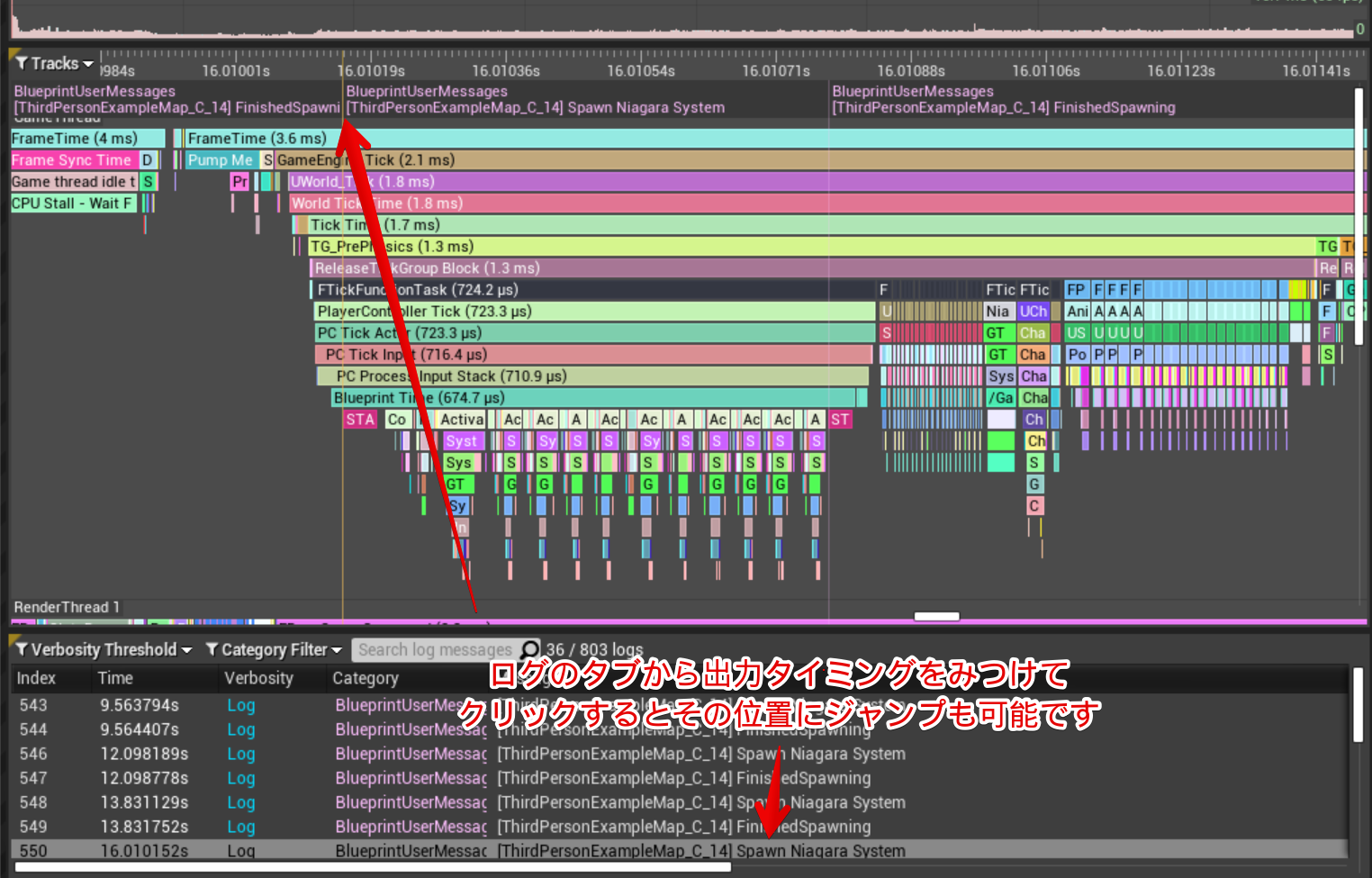The width and height of the screenshot is (1372, 878).
Task: Click the Tracks filter funnel icon
Action: tap(20, 63)
